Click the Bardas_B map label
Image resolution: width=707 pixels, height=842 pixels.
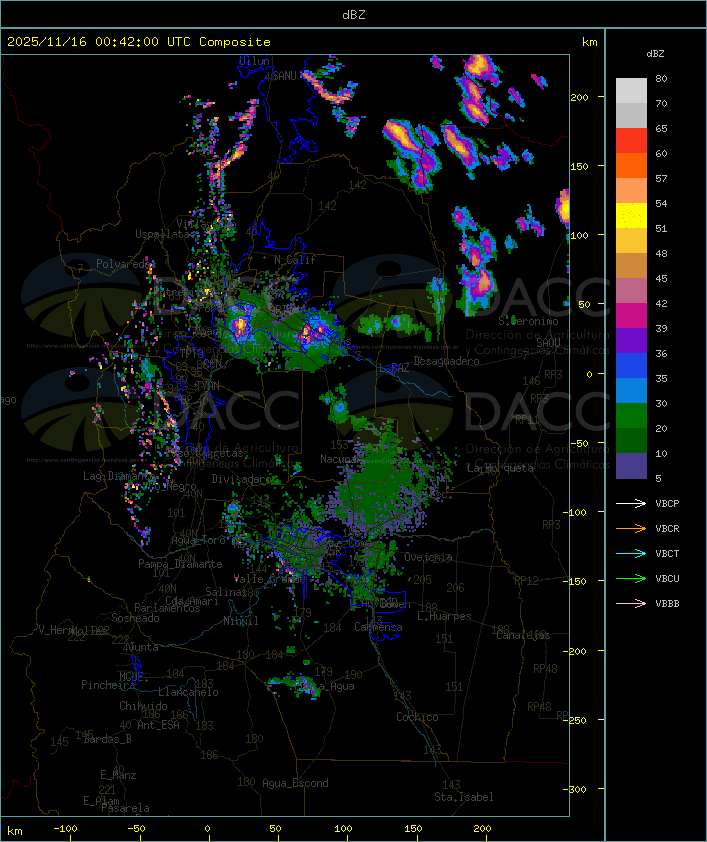pos(107,739)
